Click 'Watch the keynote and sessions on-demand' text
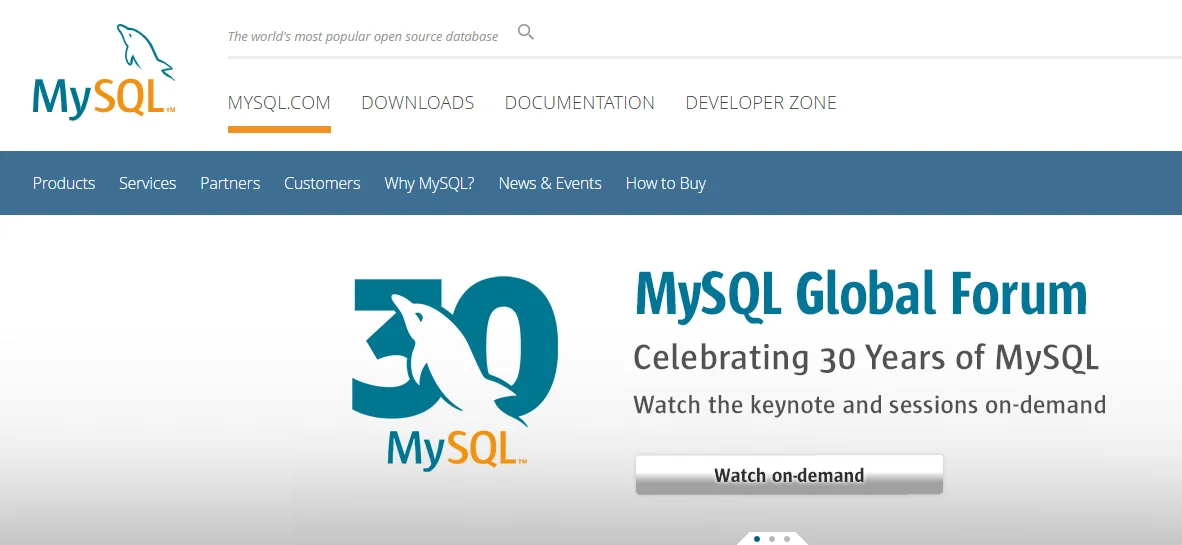 point(869,405)
